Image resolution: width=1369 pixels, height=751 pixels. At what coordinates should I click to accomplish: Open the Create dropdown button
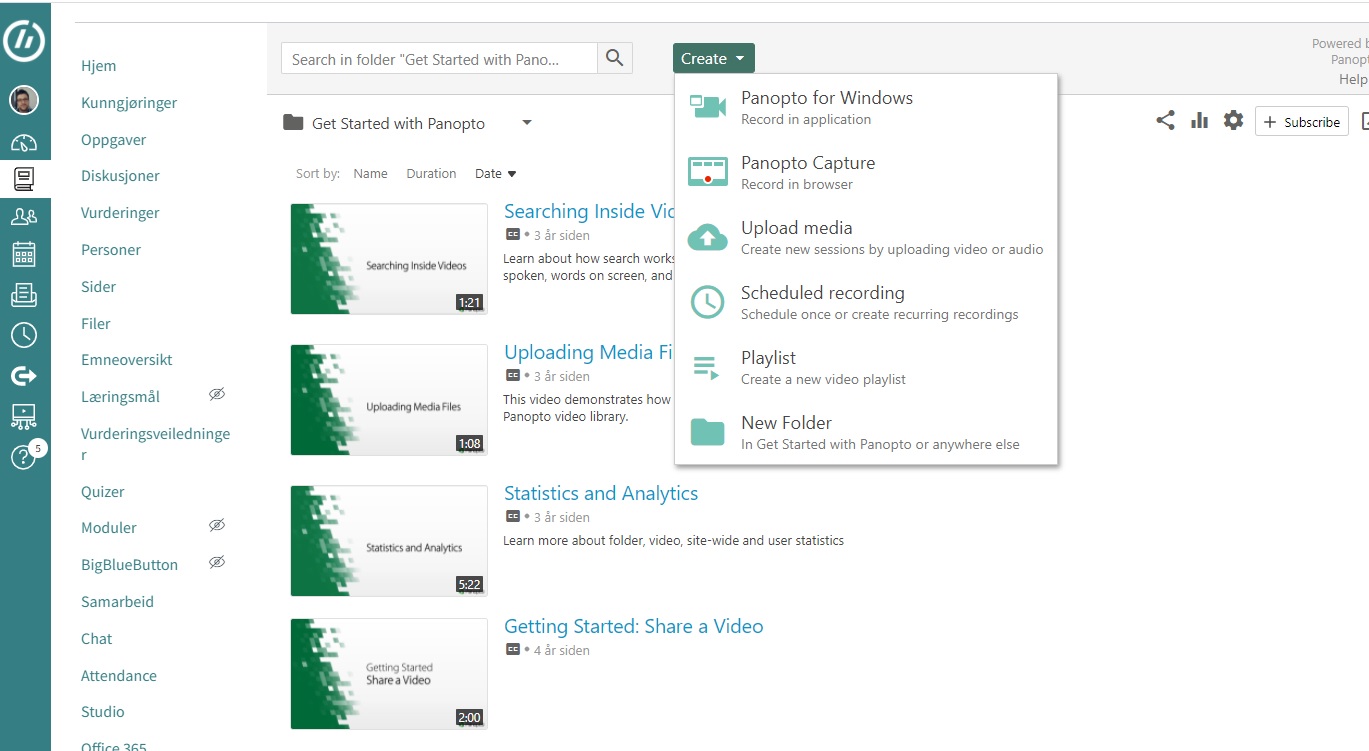click(x=713, y=58)
